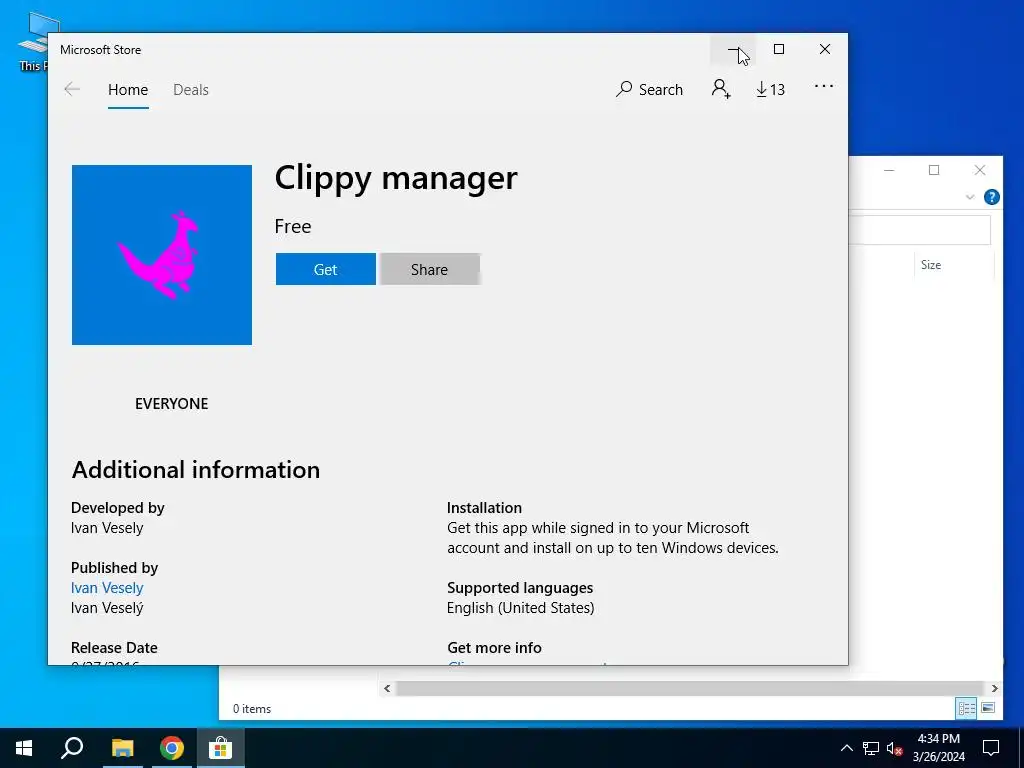Minimize the Microsoft Store window
This screenshot has height=768, width=1024.
click(x=733, y=50)
